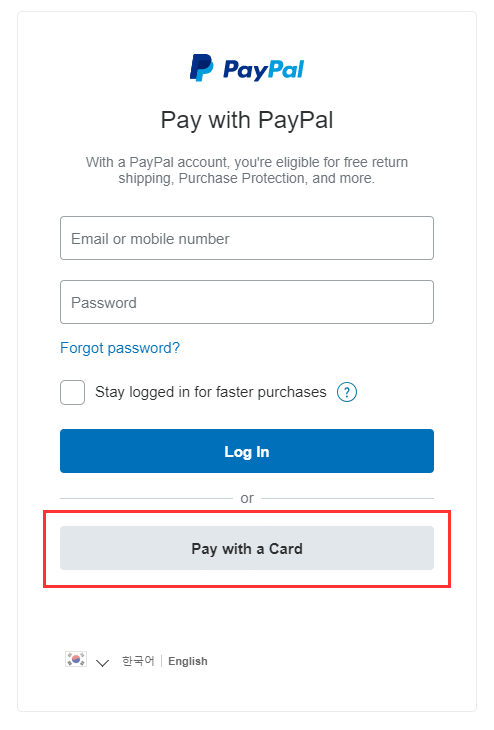494x730 pixels.
Task: Switch language to 한국어
Action: click(x=138, y=661)
